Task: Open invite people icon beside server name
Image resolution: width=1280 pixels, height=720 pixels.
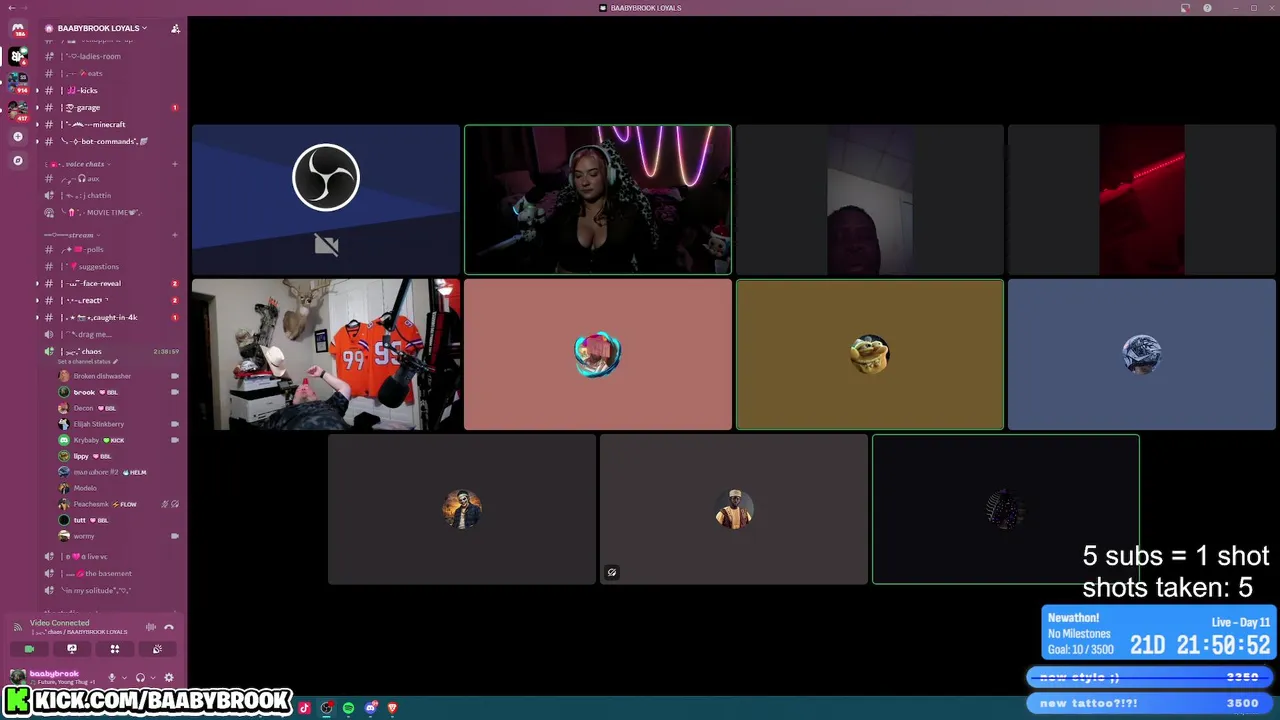Action: tap(175, 28)
